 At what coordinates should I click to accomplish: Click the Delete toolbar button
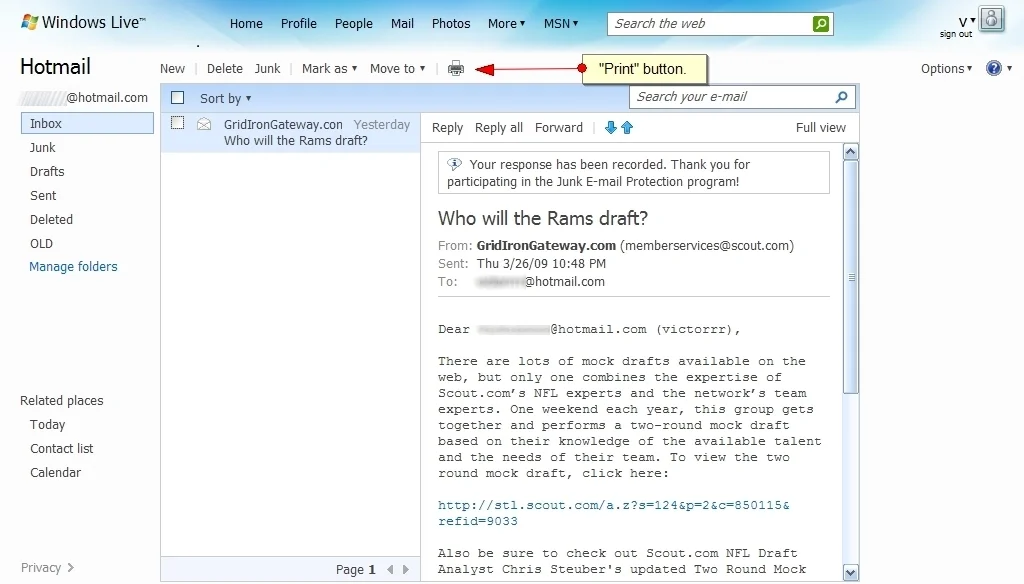pos(225,69)
